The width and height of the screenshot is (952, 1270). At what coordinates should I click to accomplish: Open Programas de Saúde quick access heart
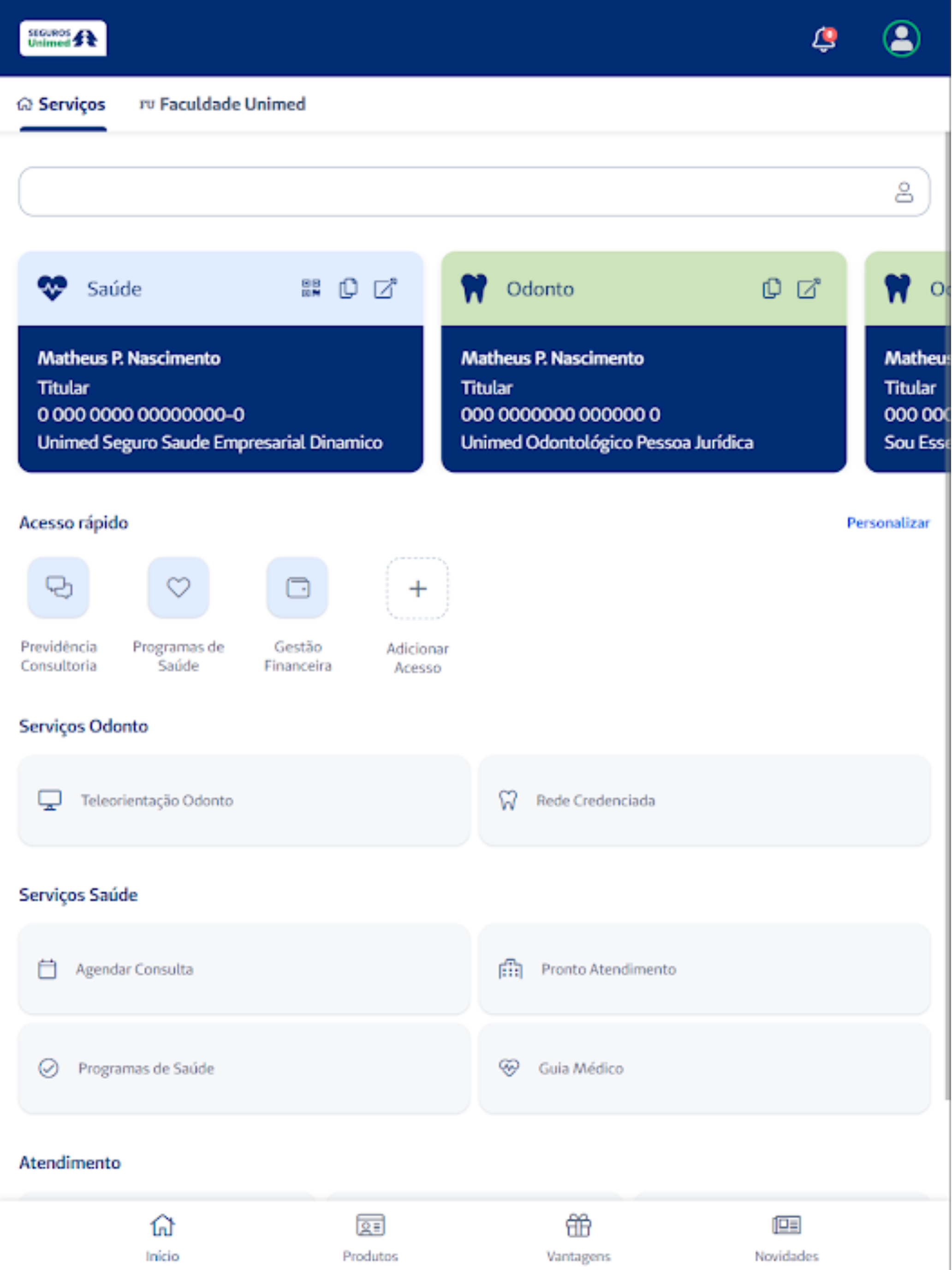(x=178, y=587)
